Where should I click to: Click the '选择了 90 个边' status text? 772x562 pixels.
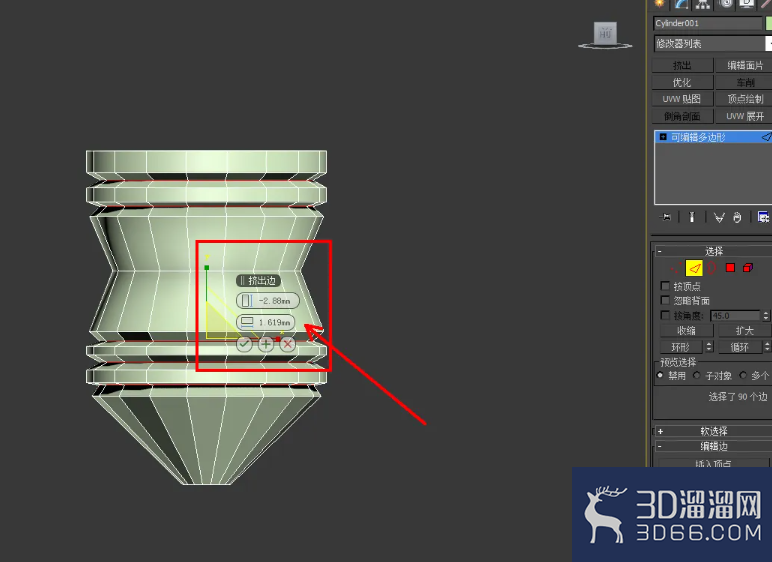[x=738, y=396]
